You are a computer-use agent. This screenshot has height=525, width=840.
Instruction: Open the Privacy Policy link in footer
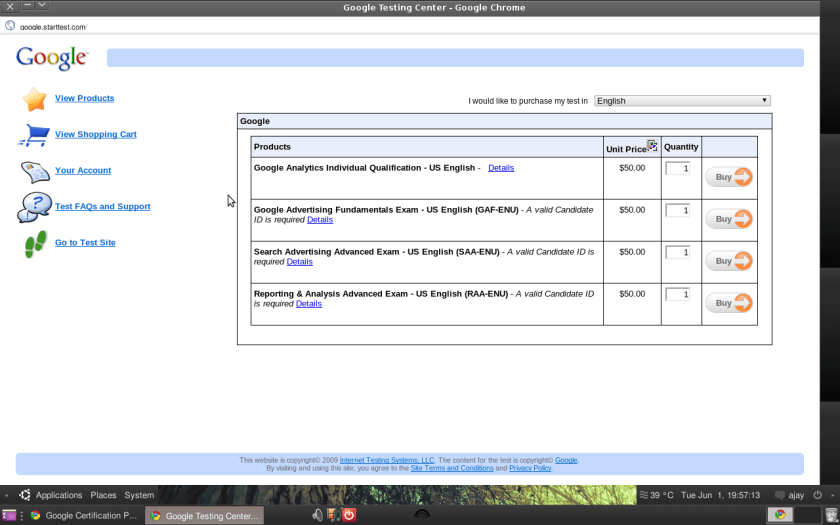(529, 468)
